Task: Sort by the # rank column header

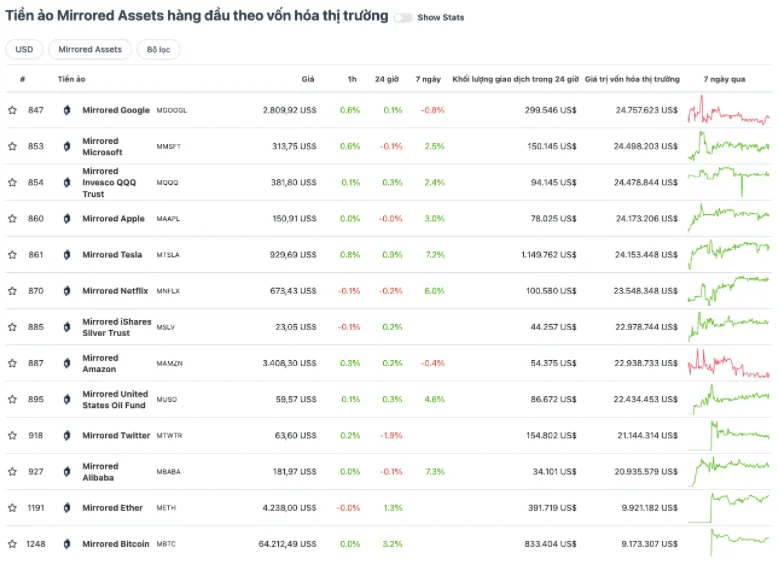Action: coord(23,79)
